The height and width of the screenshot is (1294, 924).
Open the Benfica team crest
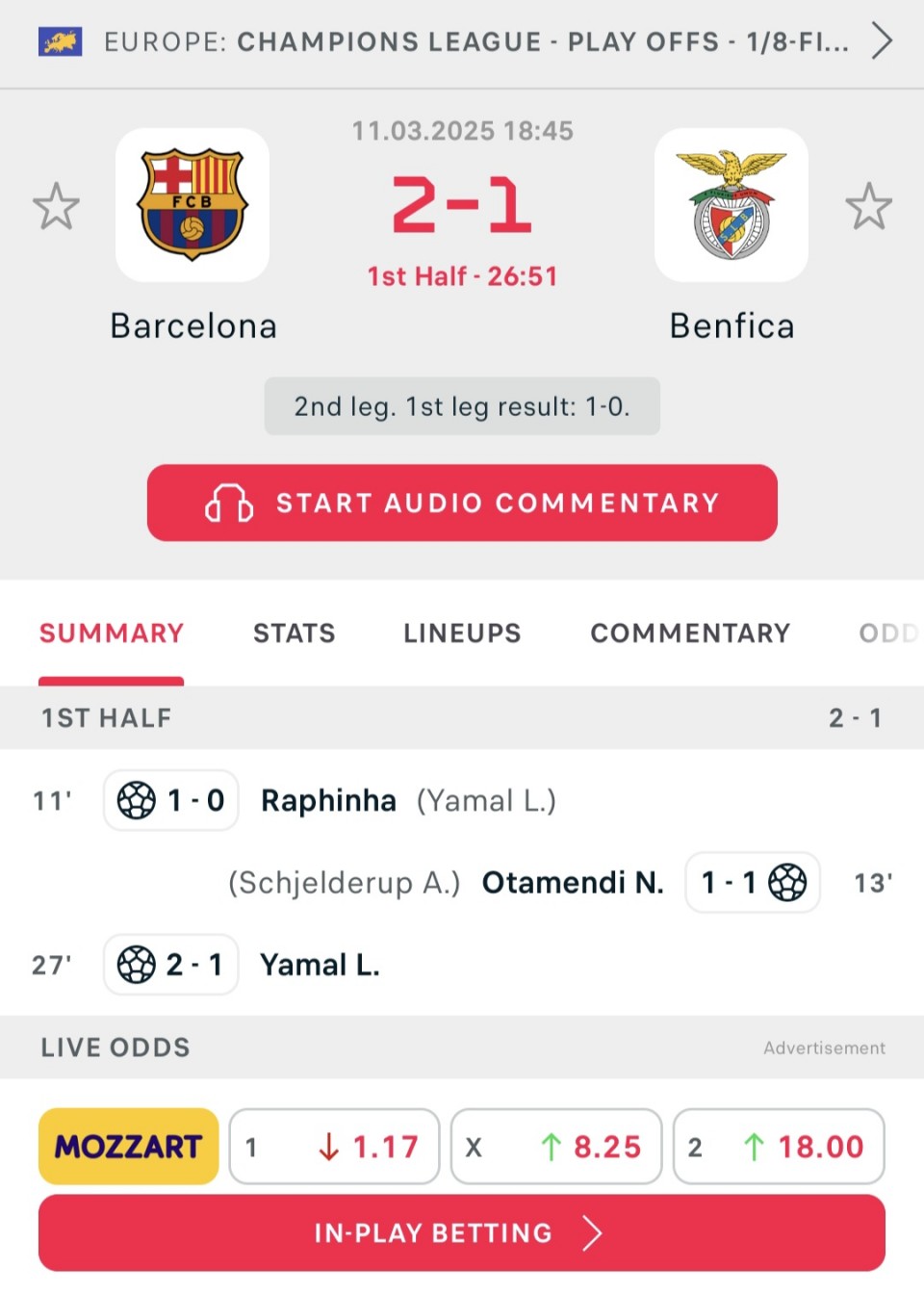tap(731, 204)
